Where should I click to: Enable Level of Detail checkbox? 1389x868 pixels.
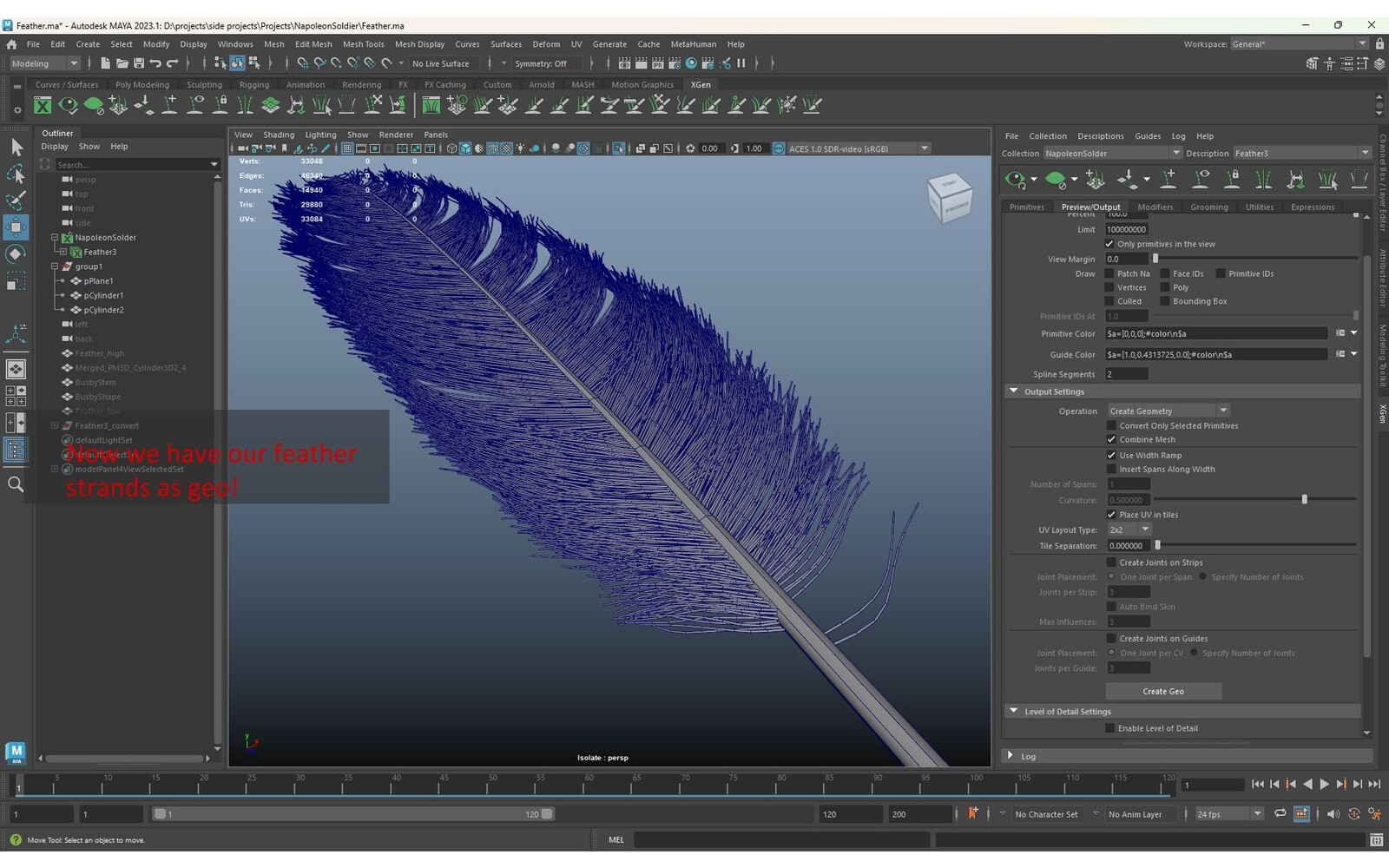pyautogui.click(x=1110, y=728)
